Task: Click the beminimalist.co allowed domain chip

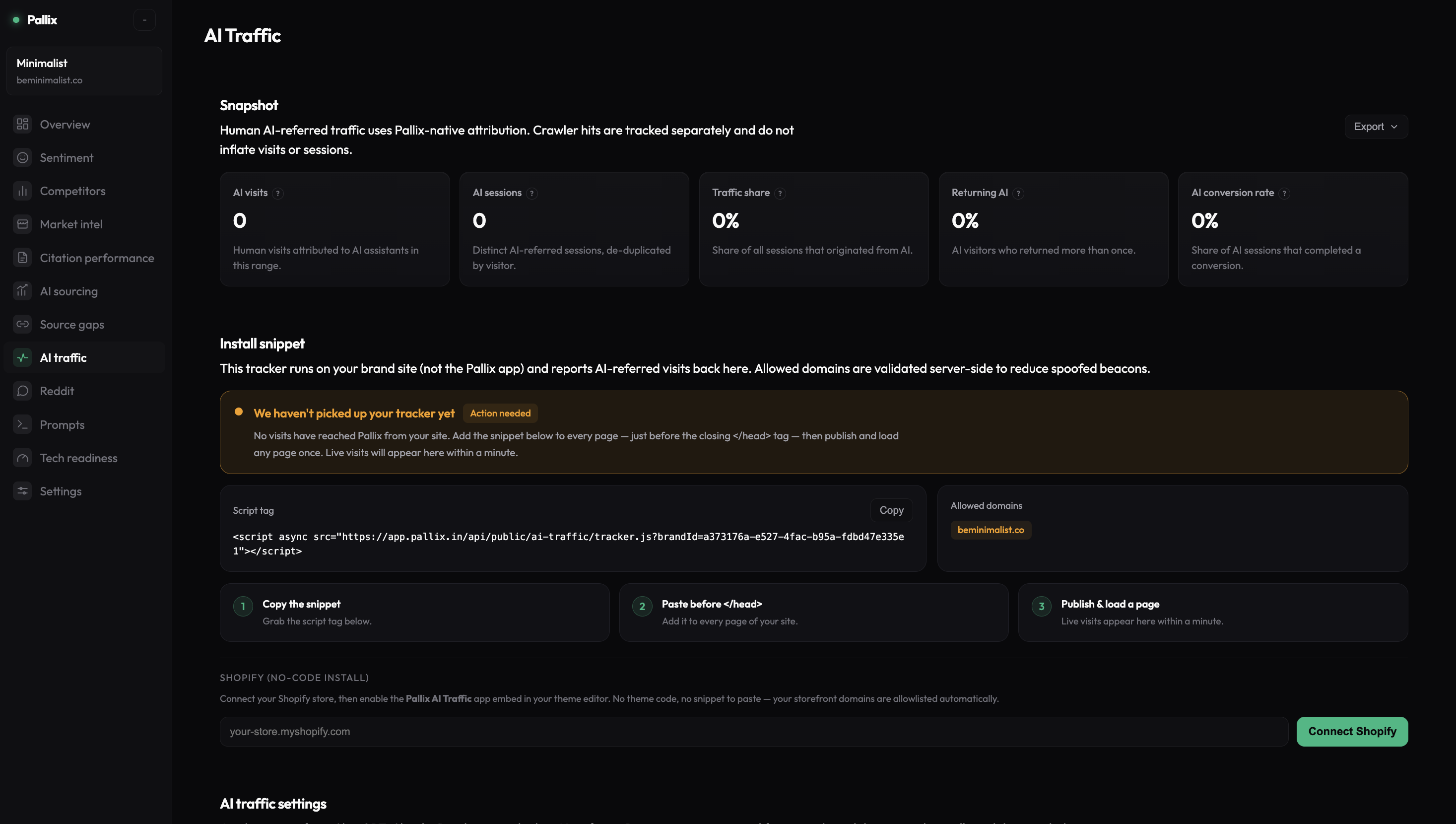Action: 991,530
